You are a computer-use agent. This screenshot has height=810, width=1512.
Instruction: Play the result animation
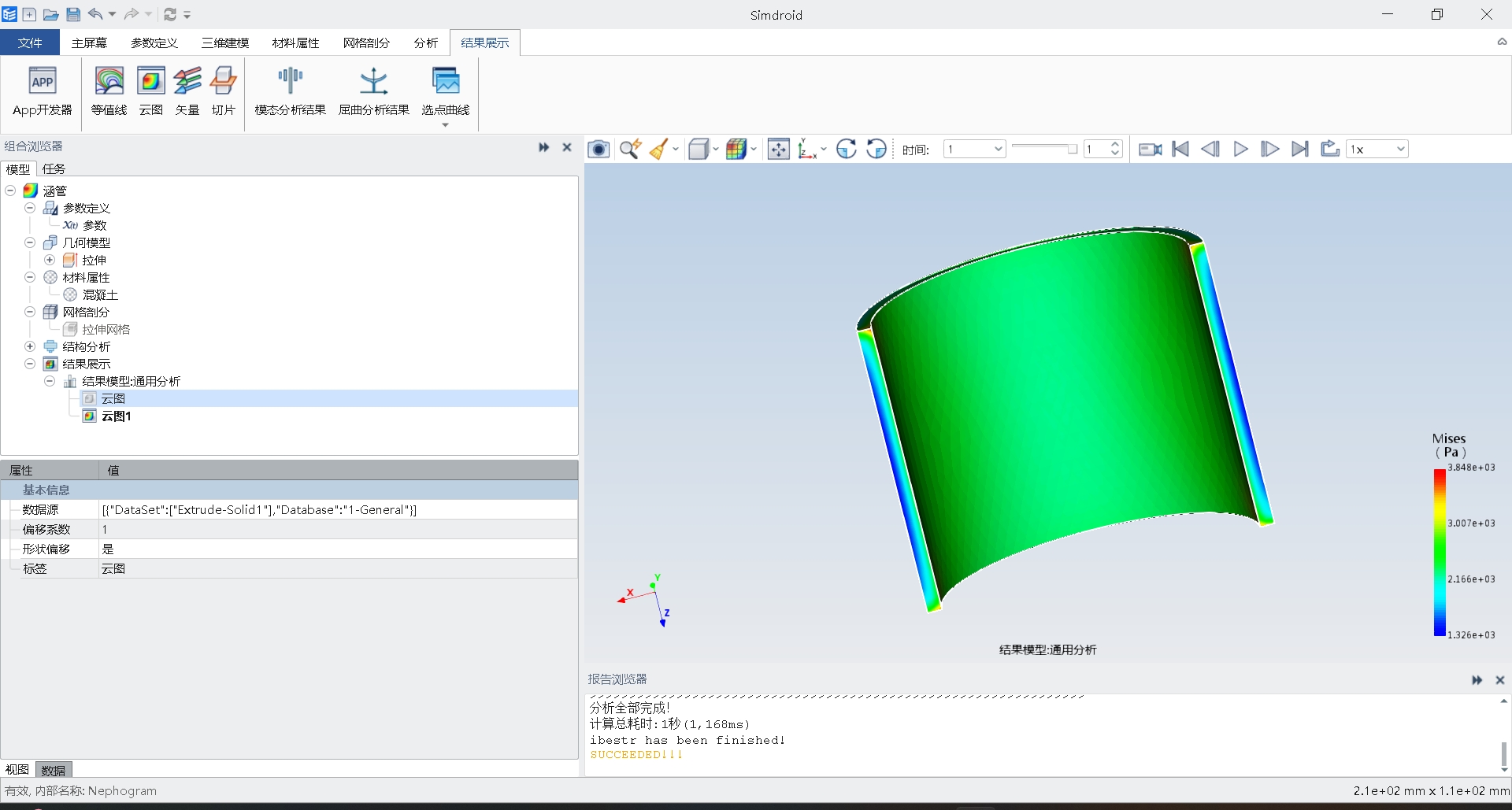click(1240, 149)
